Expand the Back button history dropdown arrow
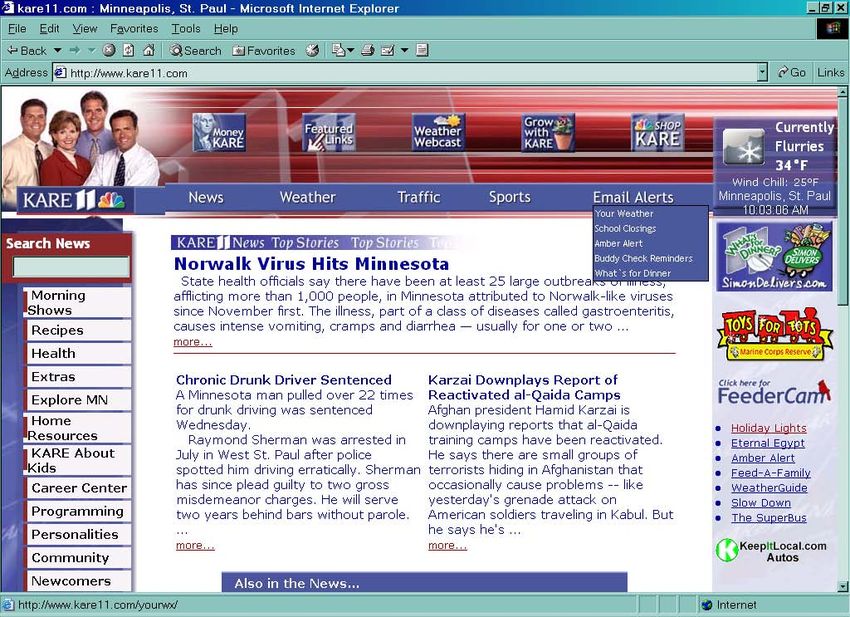Viewport: 850px width, 617px height. point(57,50)
